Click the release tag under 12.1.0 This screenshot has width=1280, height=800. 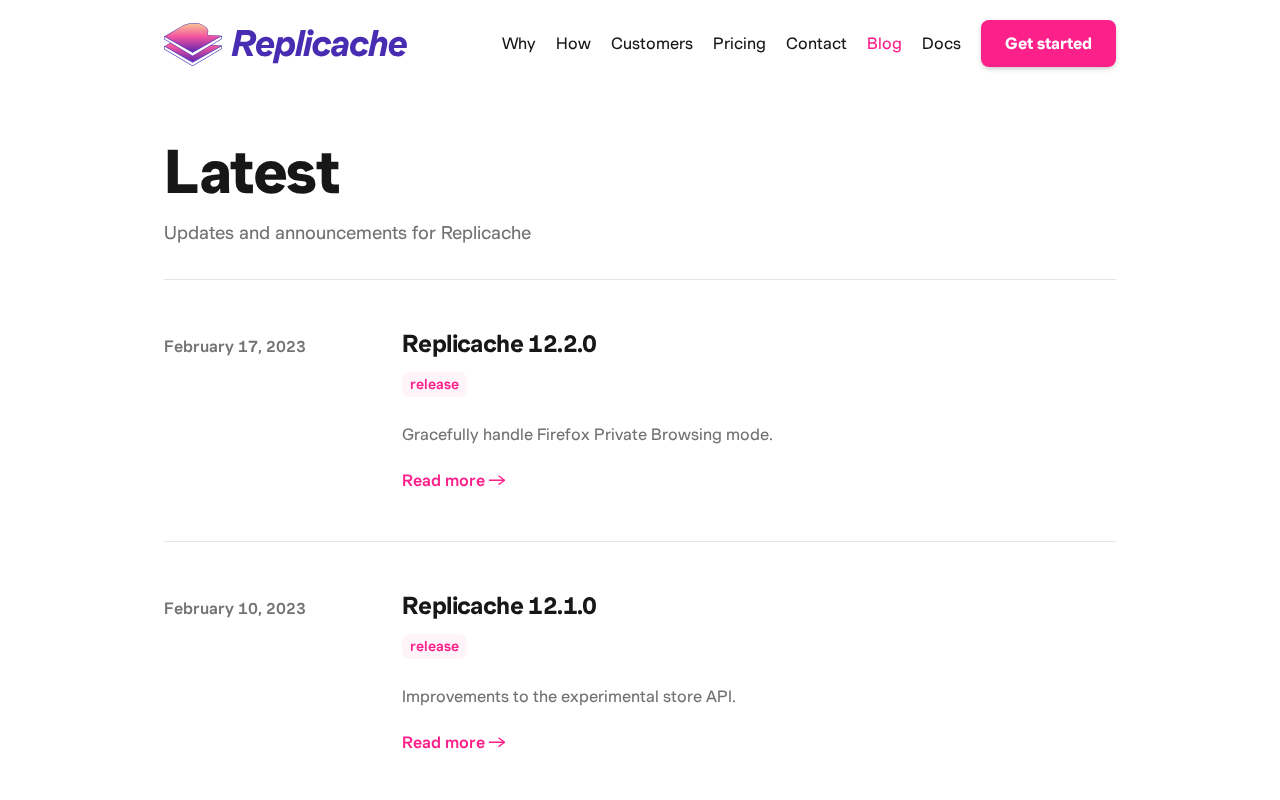(x=434, y=647)
